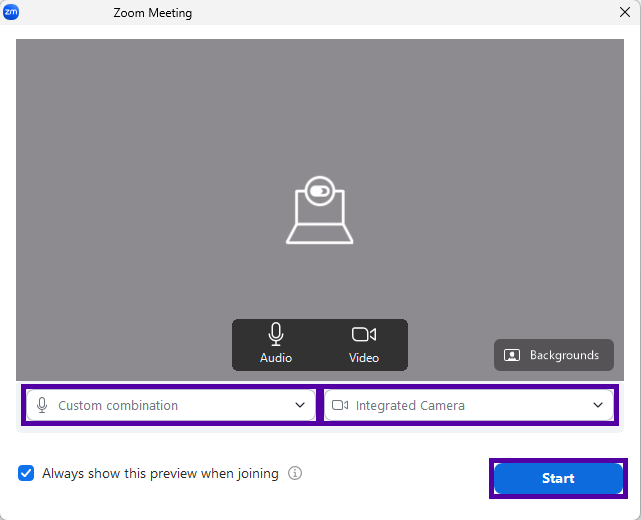Click the microphone icon in the Custom combination field
Screen dimensions: 641x520
42,405
